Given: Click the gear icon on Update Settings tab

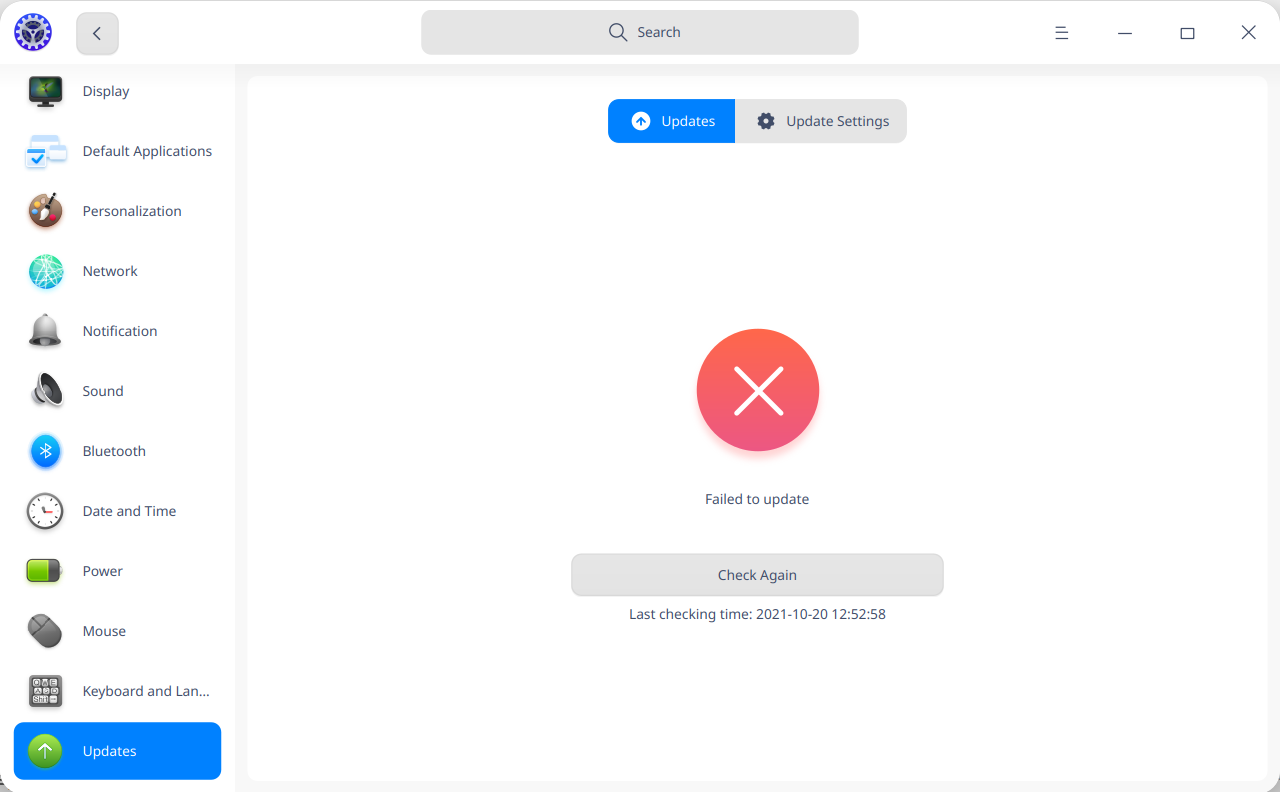Looking at the screenshot, I should 766,121.
